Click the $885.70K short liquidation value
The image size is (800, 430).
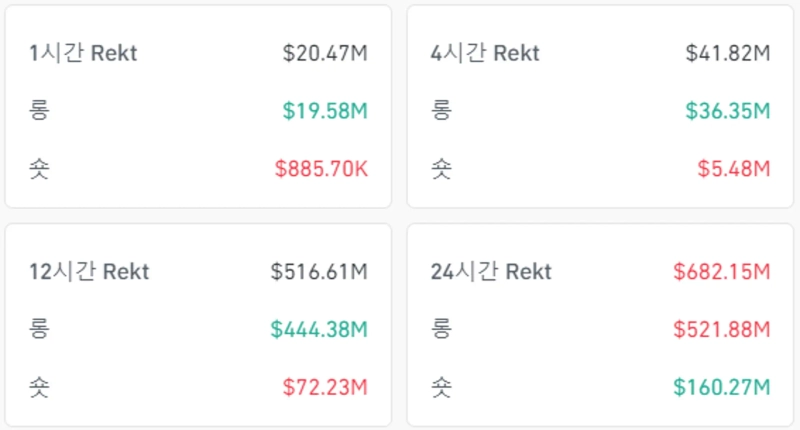(321, 169)
